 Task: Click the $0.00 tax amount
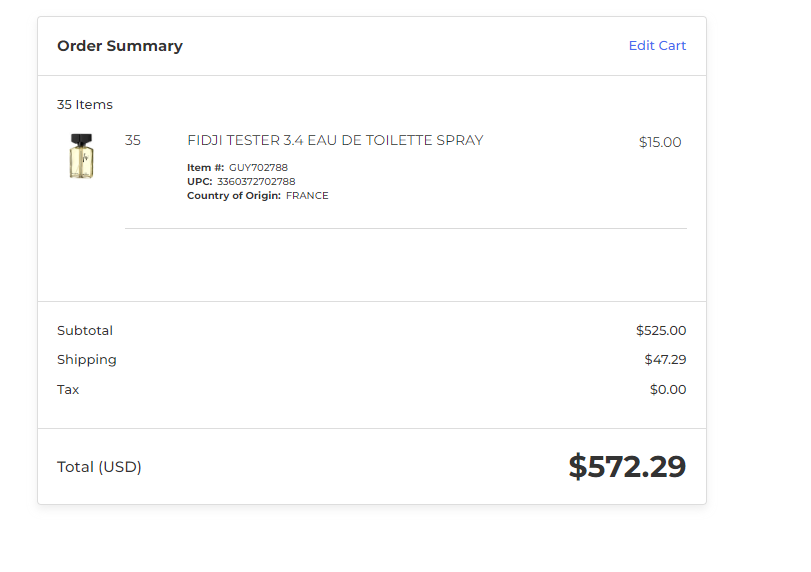668,389
